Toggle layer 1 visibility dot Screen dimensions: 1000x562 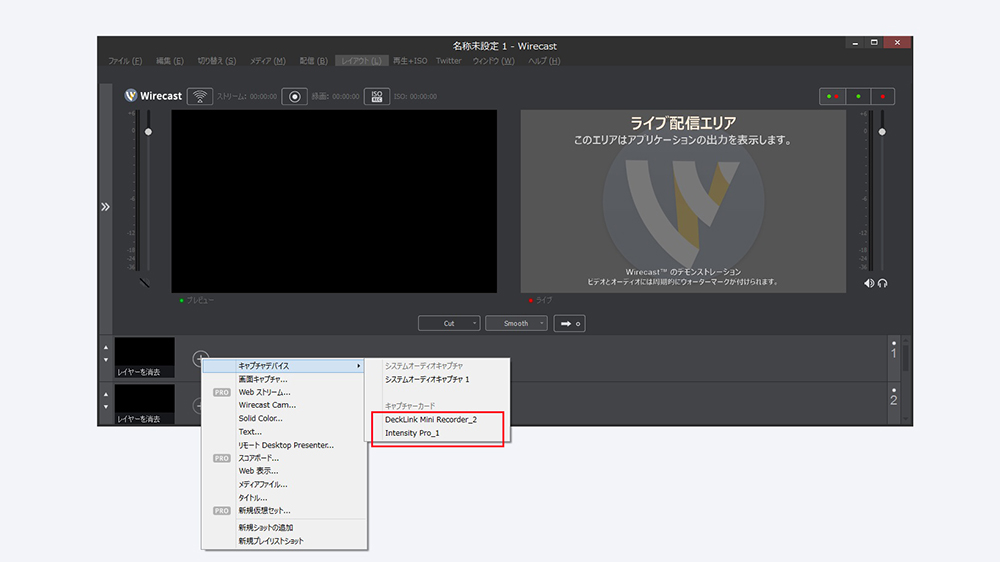coord(893,343)
